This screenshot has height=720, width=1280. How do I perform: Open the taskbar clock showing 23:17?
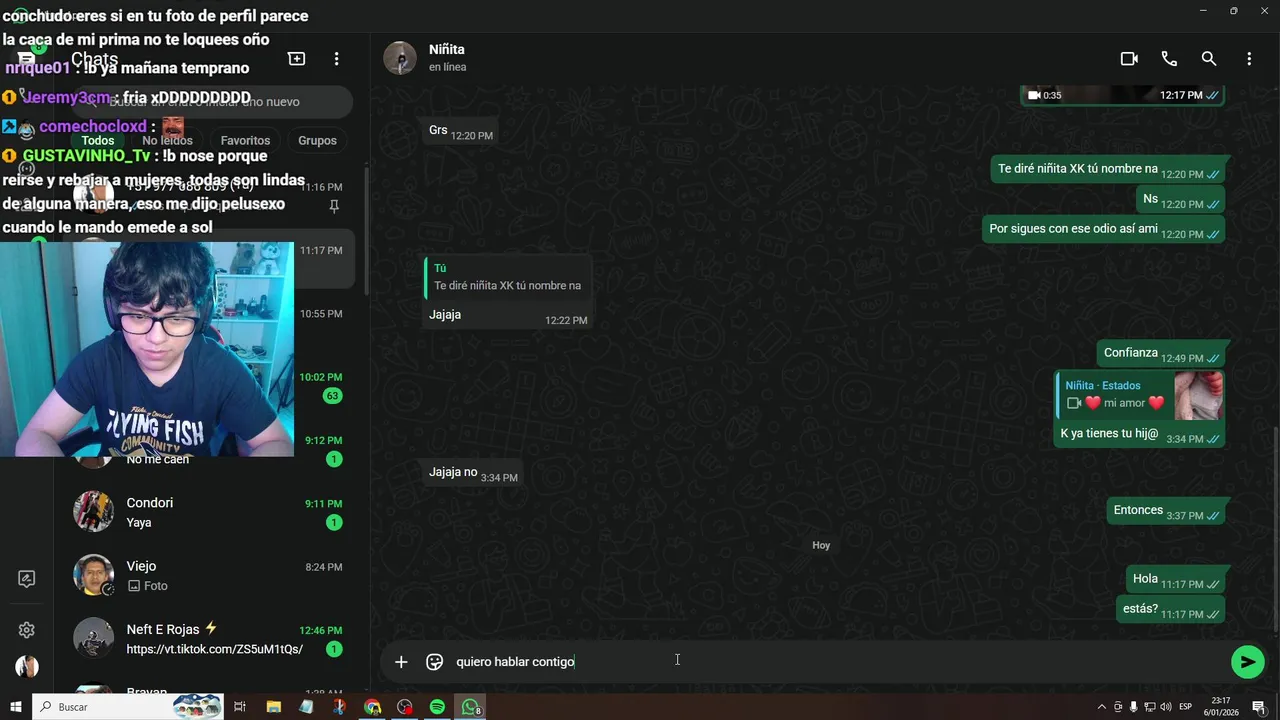coord(1221,707)
